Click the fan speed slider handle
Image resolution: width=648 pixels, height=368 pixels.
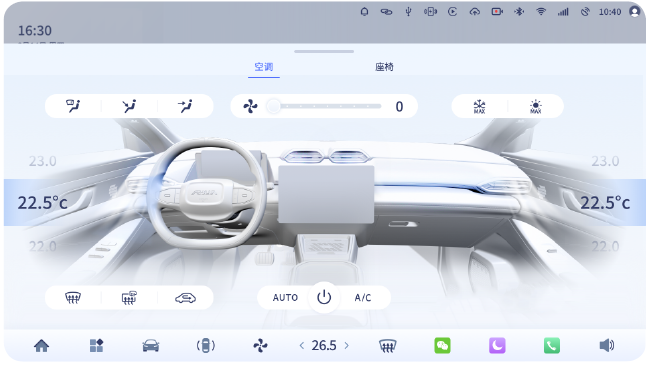[x=273, y=106]
